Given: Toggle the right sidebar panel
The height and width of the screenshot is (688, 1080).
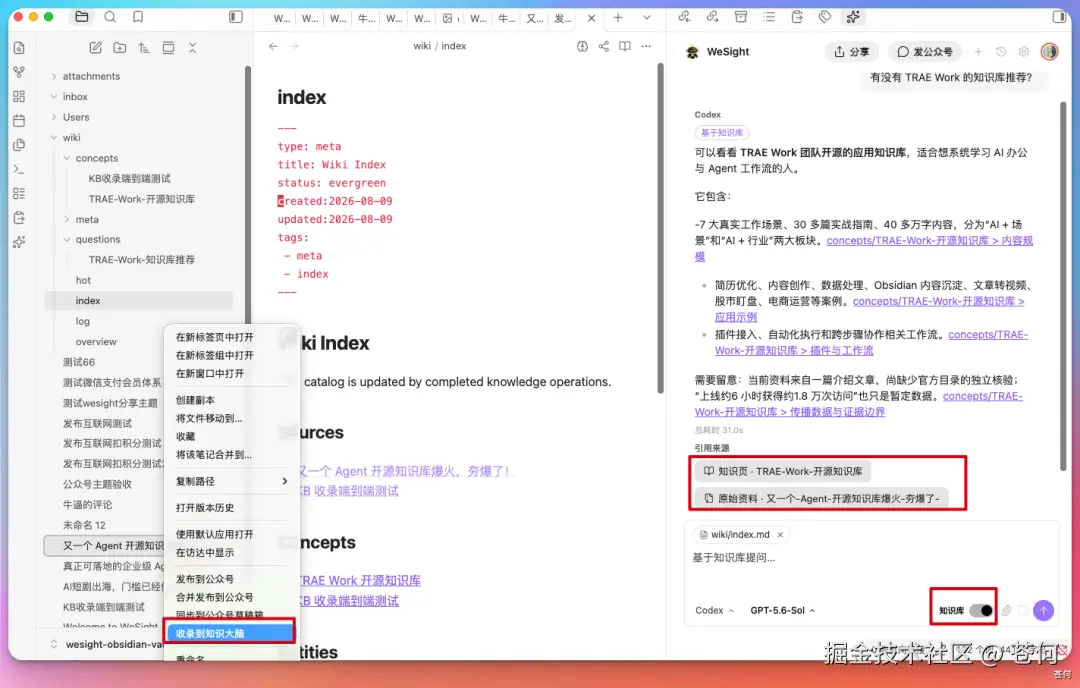Looking at the screenshot, I should [1059, 17].
